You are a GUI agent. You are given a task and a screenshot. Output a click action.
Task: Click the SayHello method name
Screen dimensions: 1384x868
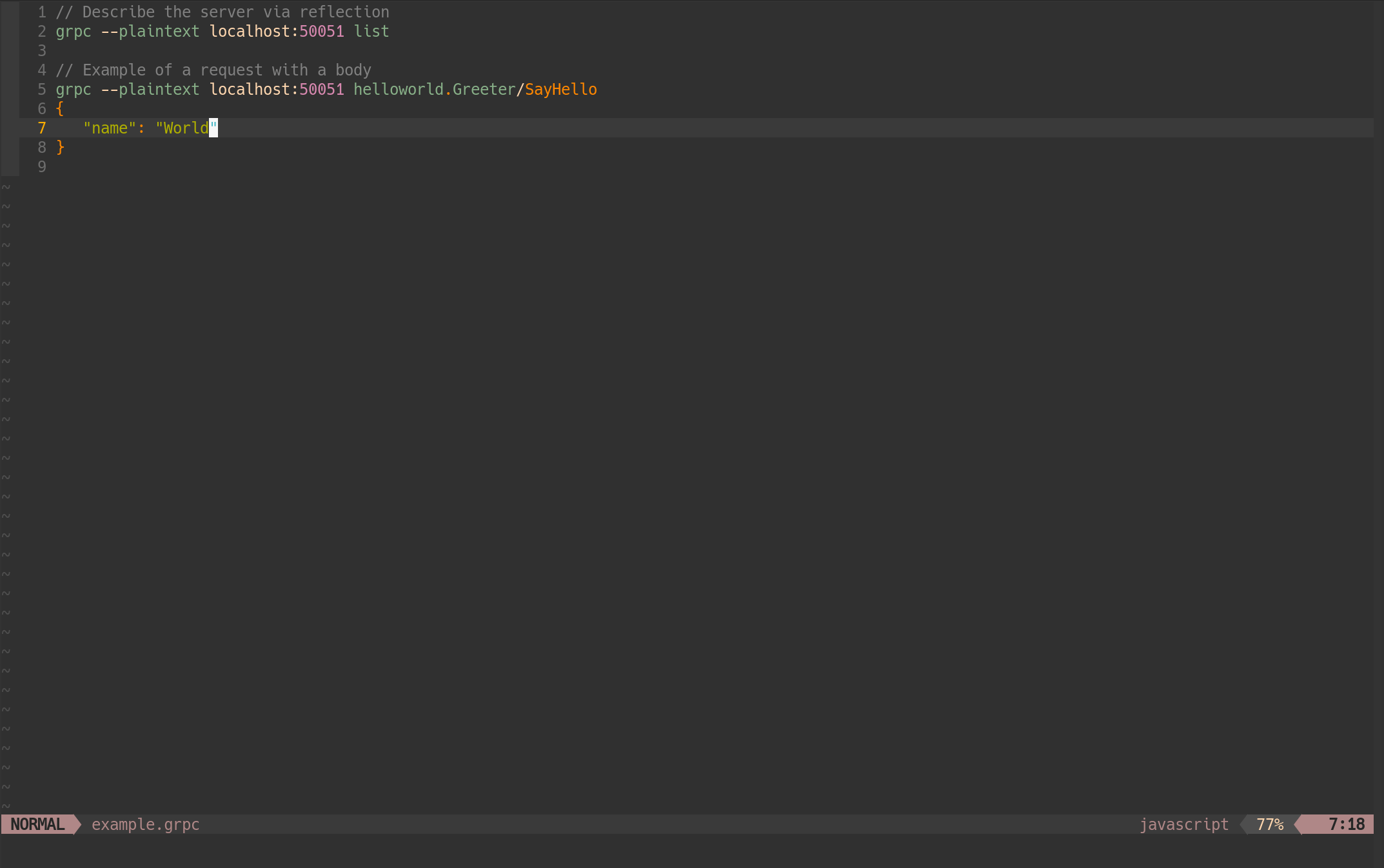coord(560,90)
